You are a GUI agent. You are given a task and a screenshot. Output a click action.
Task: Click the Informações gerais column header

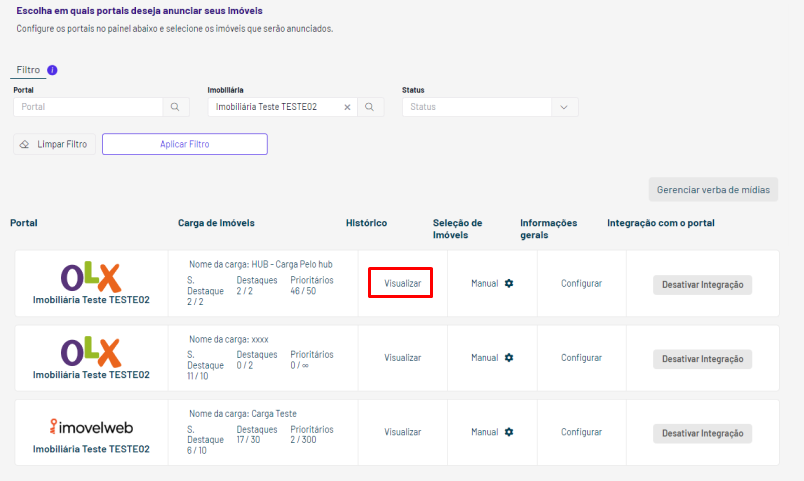(549, 229)
